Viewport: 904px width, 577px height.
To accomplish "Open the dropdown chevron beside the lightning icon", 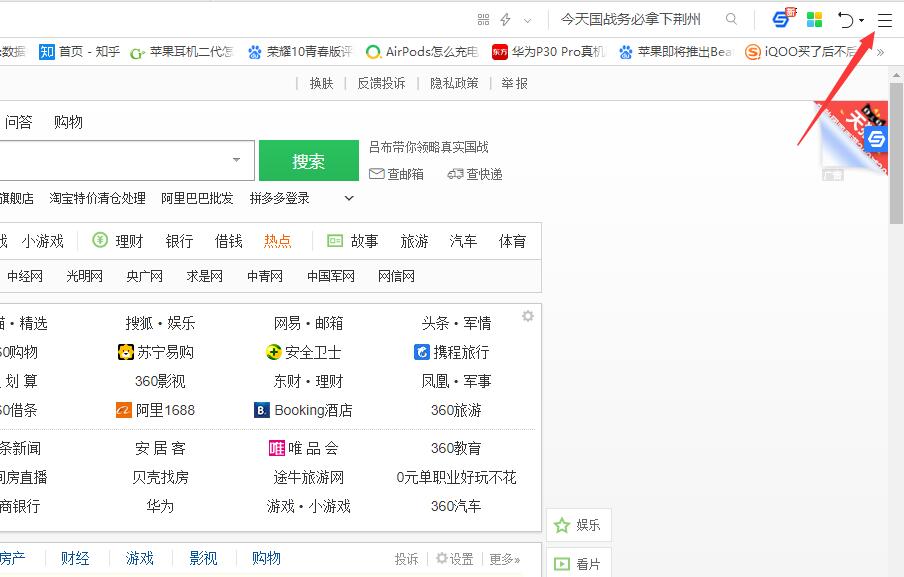I will click(x=528, y=18).
